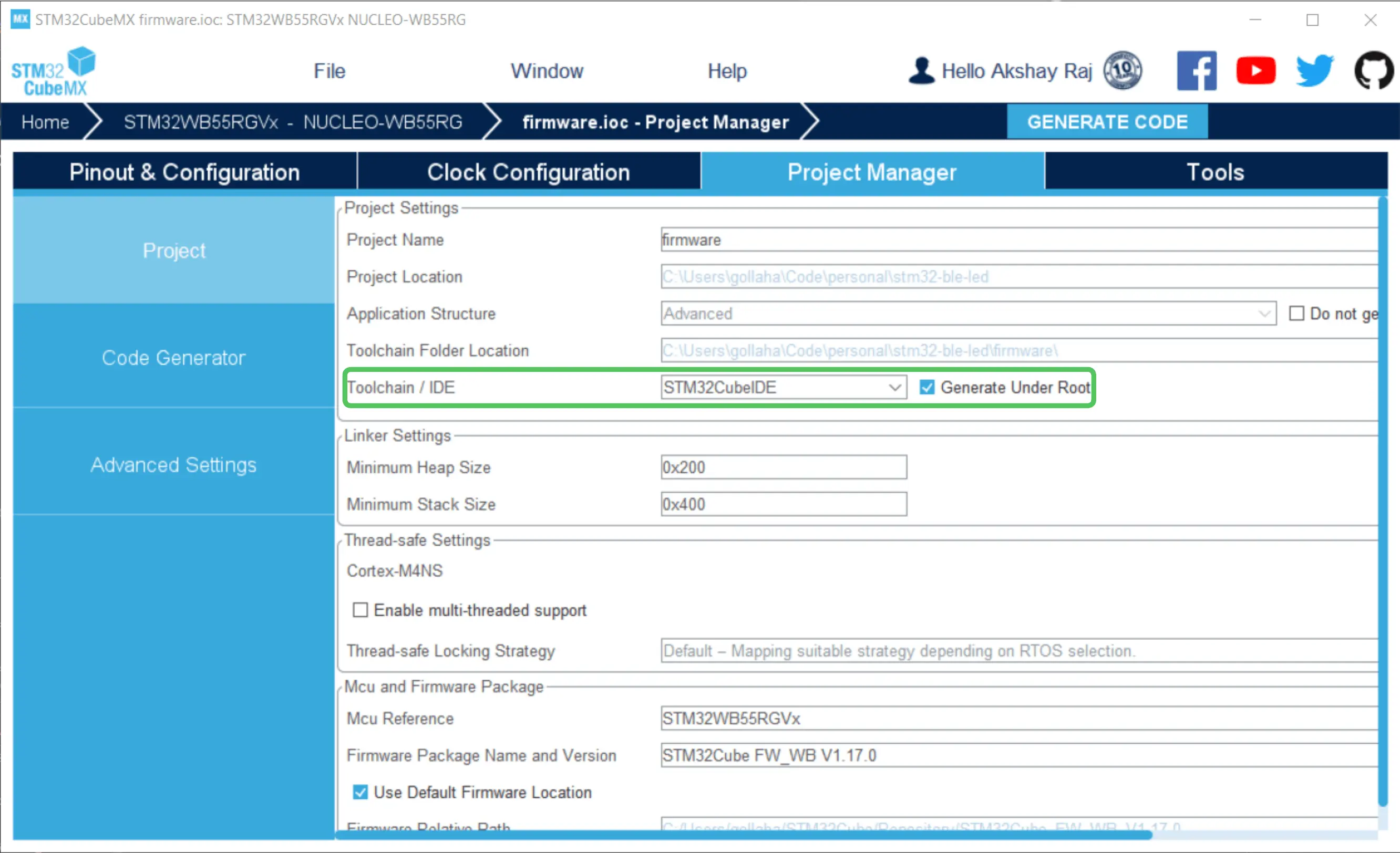The height and width of the screenshot is (853, 1400).
Task: Click the MX app icon in title bar
Action: pos(20,19)
